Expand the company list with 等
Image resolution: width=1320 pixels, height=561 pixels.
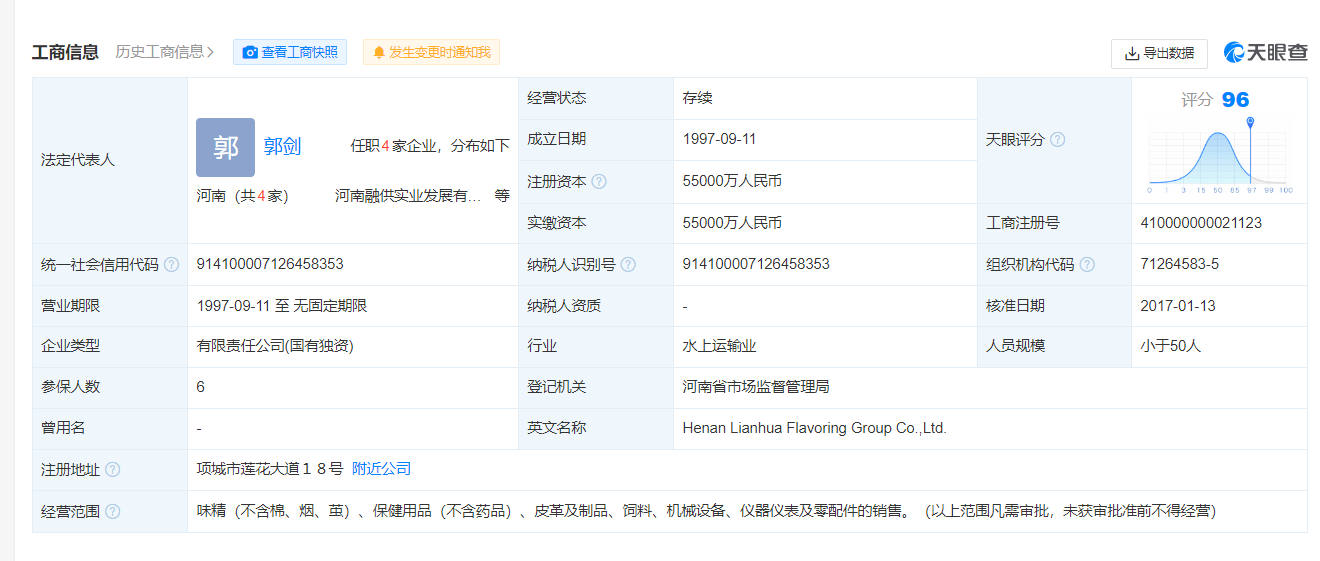click(502, 196)
